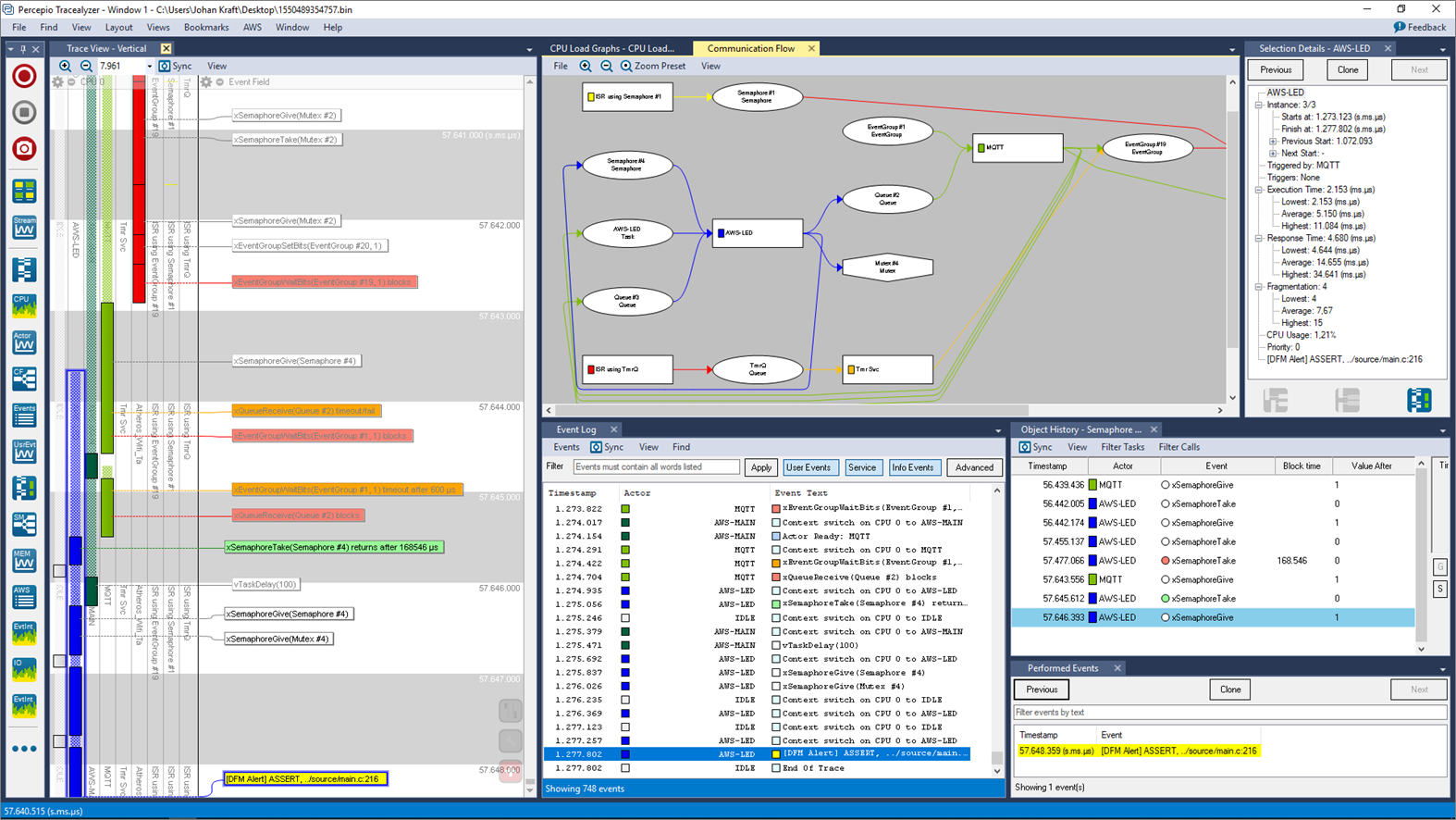Open the CF communication flow sidebar icon

(24, 378)
